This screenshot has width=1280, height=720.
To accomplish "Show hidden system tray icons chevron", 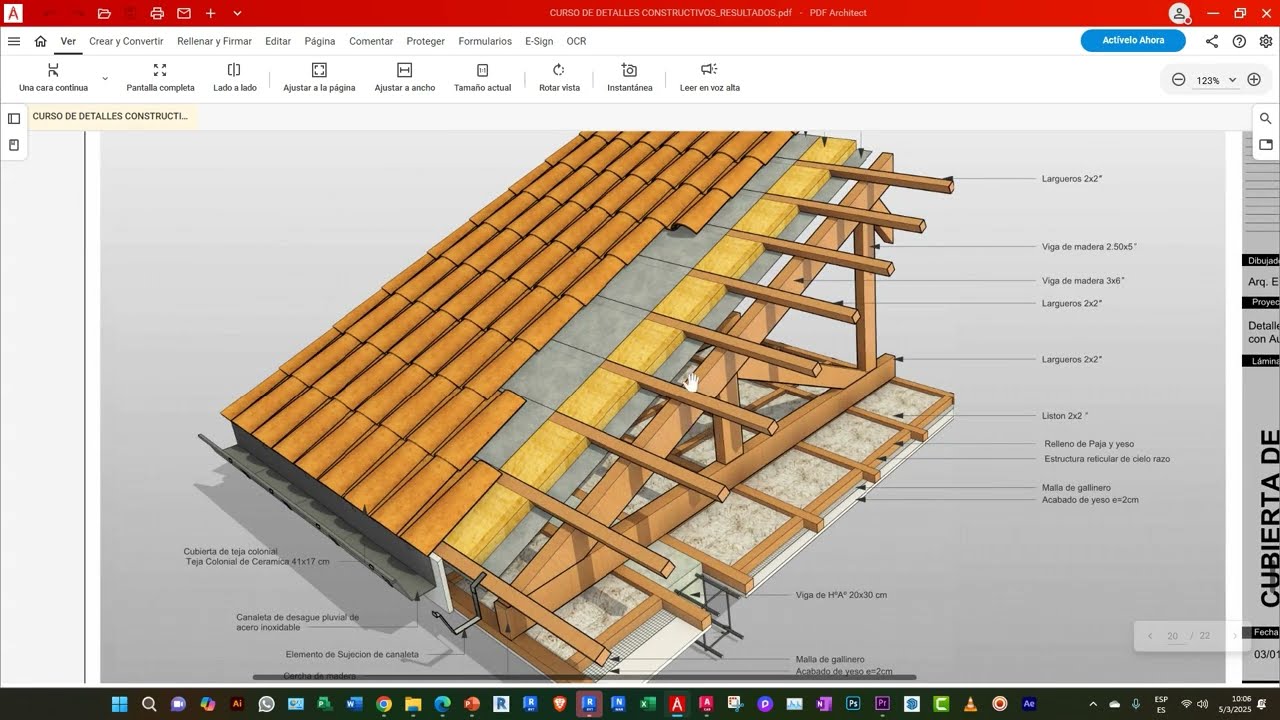I will pyautogui.click(x=1093, y=704).
